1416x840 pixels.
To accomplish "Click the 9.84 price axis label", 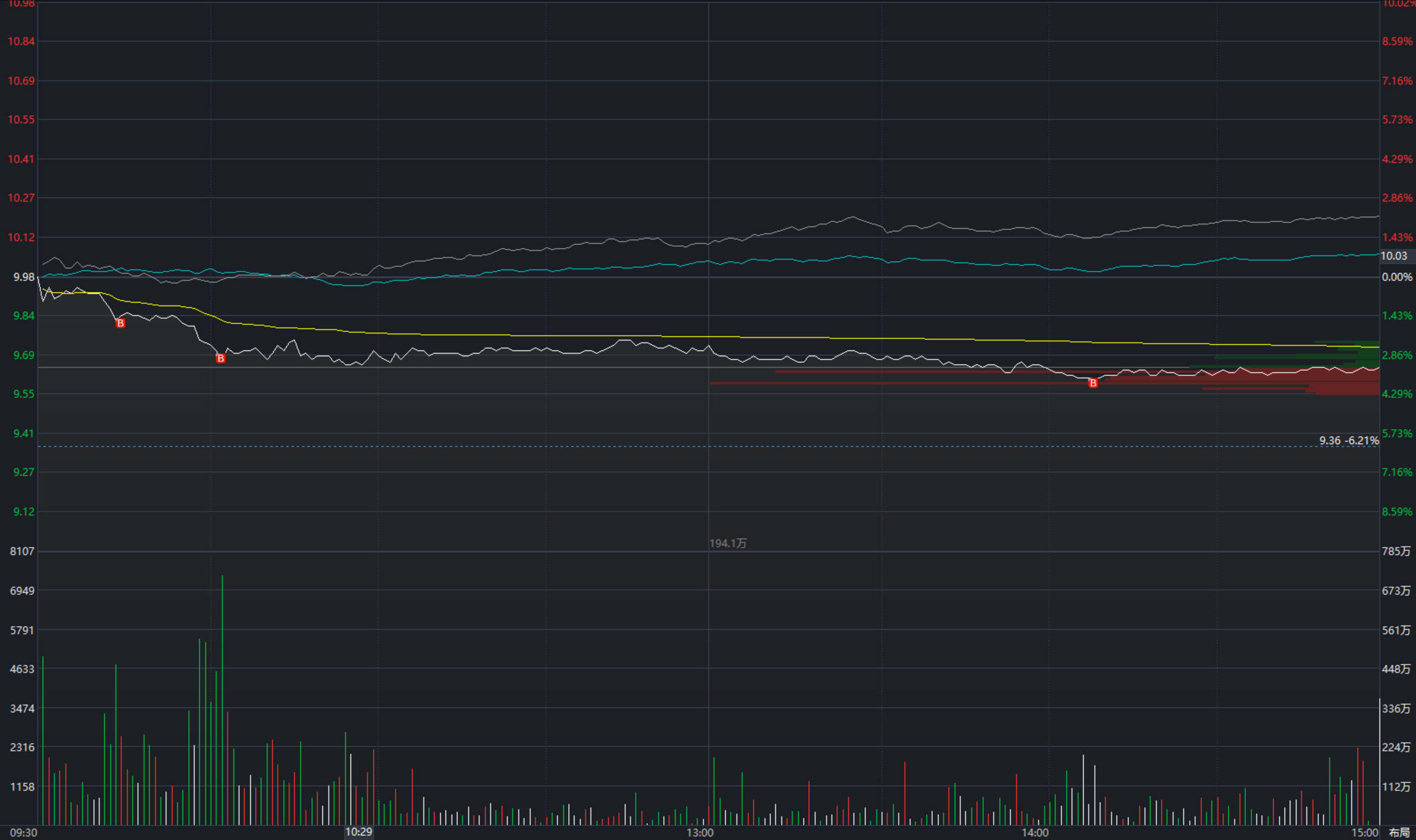I will pyautogui.click(x=24, y=316).
